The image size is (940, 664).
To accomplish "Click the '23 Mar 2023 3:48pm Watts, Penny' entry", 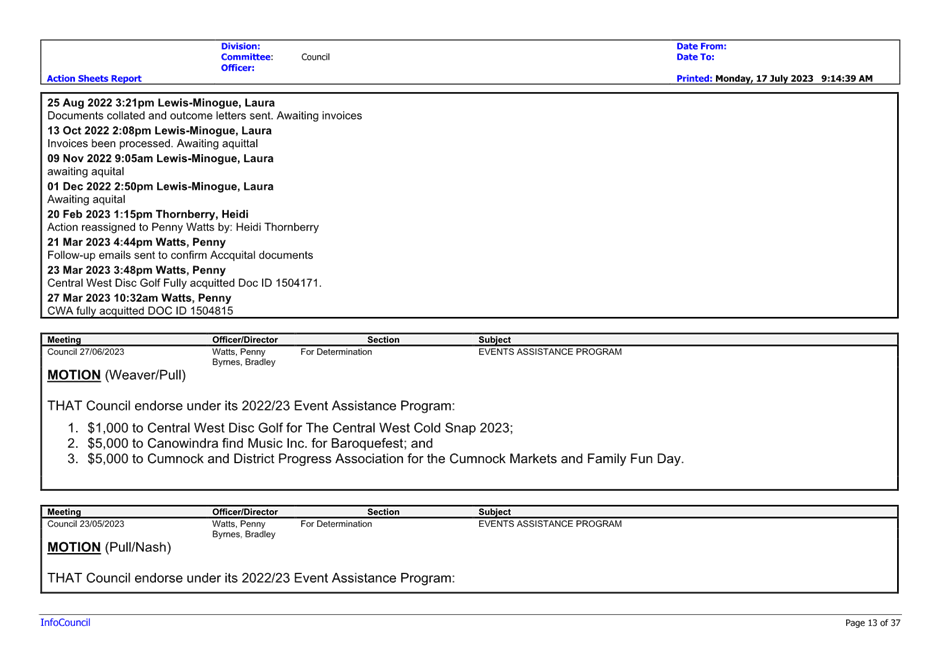I will pyautogui.click(x=137, y=270).
